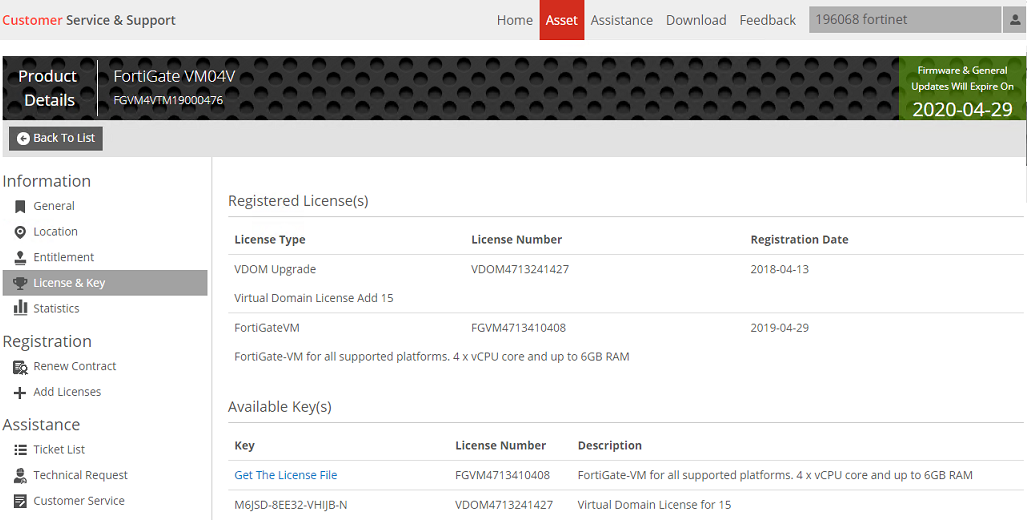This screenshot has height=520, width=1027.
Task: Click the user profile icon
Action: [x=1014, y=20]
